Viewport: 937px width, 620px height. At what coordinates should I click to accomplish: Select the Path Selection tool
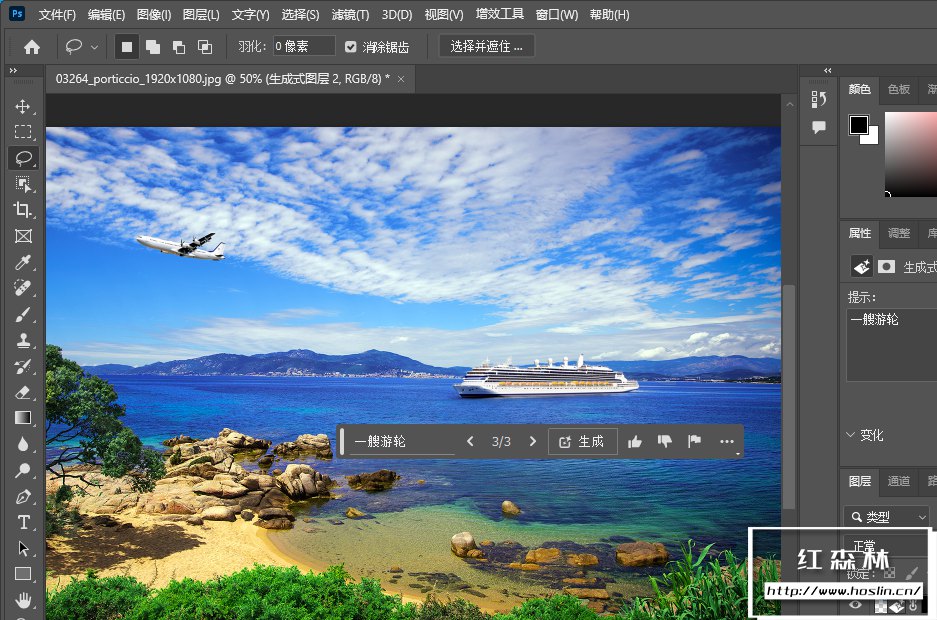coord(23,548)
